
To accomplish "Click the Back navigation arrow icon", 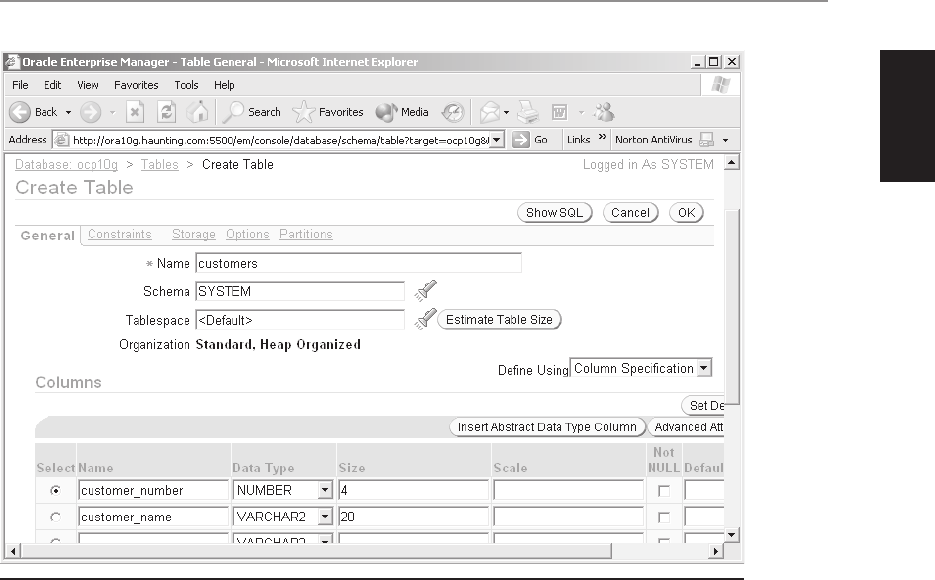I will [20, 112].
